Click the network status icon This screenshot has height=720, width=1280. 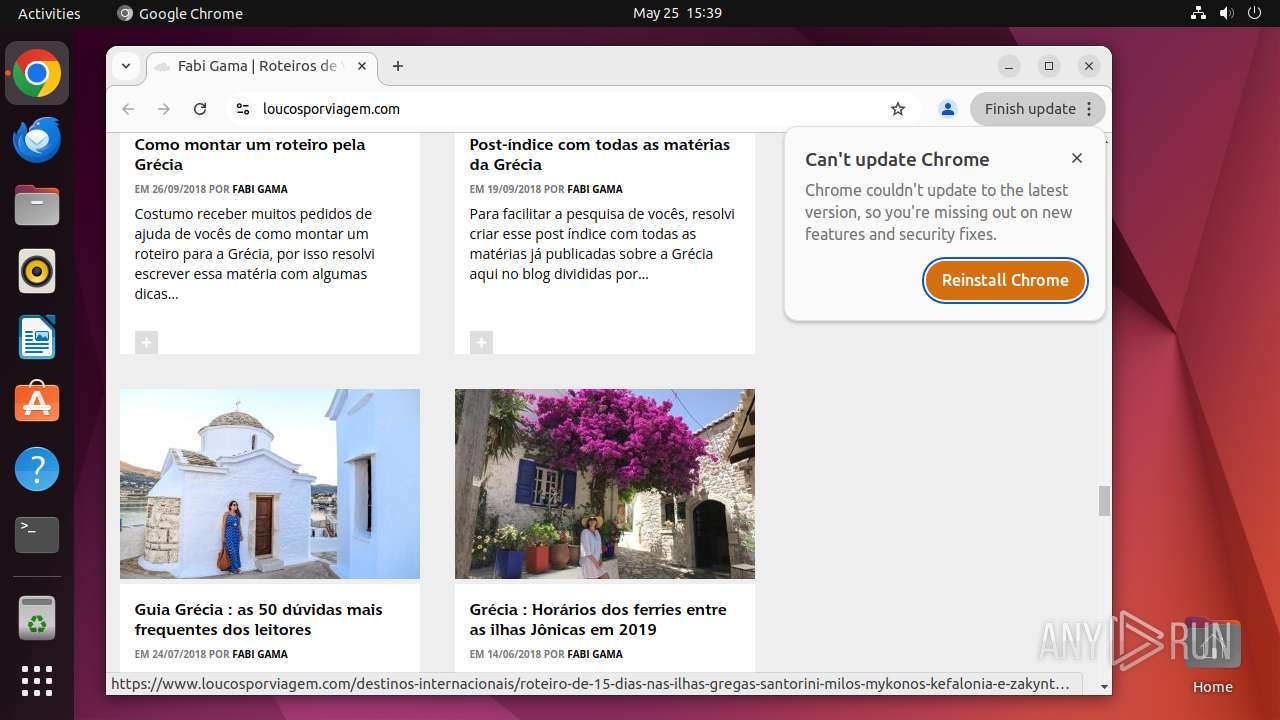pyautogui.click(x=1199, y=13)
